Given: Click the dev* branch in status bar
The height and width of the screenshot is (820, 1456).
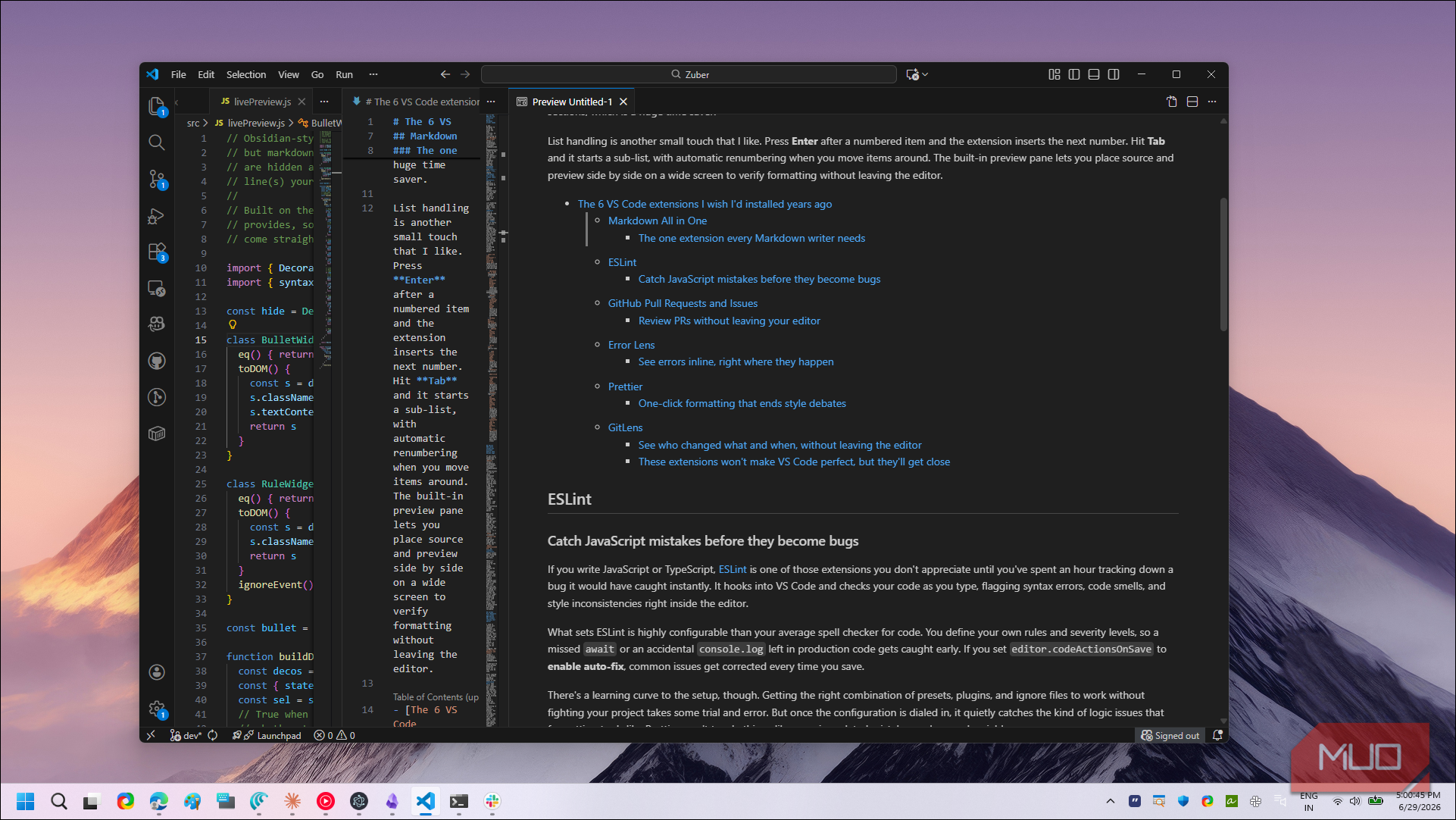Looking at the screenshot, I should (x=186, y=735).
